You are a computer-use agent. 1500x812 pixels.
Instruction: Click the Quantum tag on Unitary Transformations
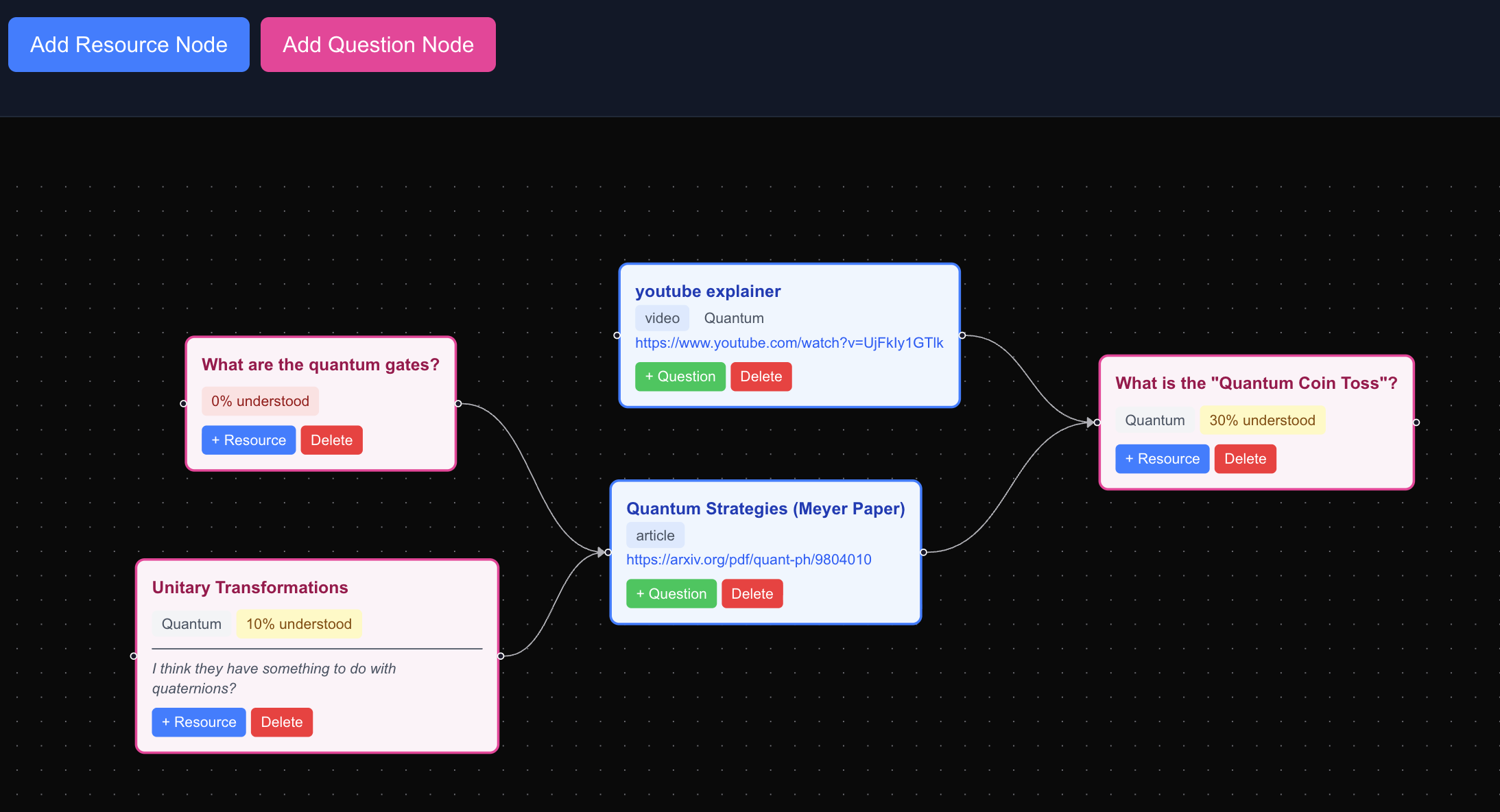(191, 623)
